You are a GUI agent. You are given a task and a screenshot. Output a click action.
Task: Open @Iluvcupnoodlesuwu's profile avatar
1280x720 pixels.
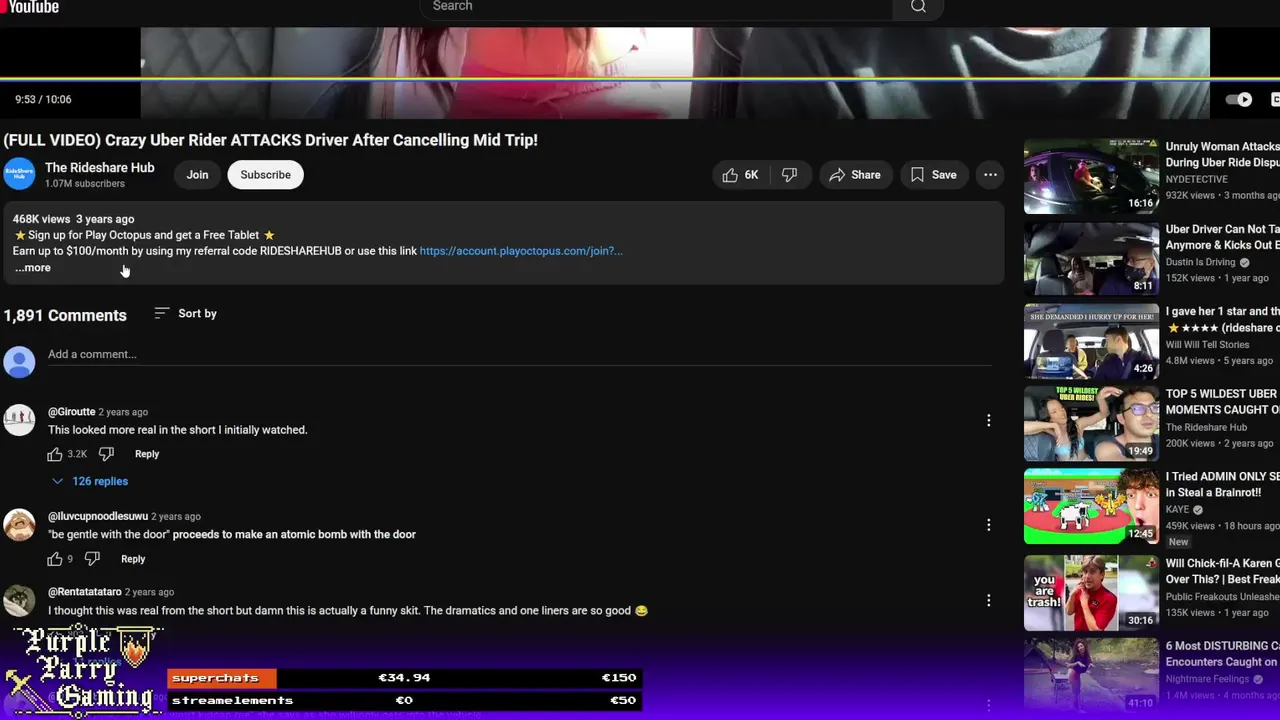coord(19,525)
